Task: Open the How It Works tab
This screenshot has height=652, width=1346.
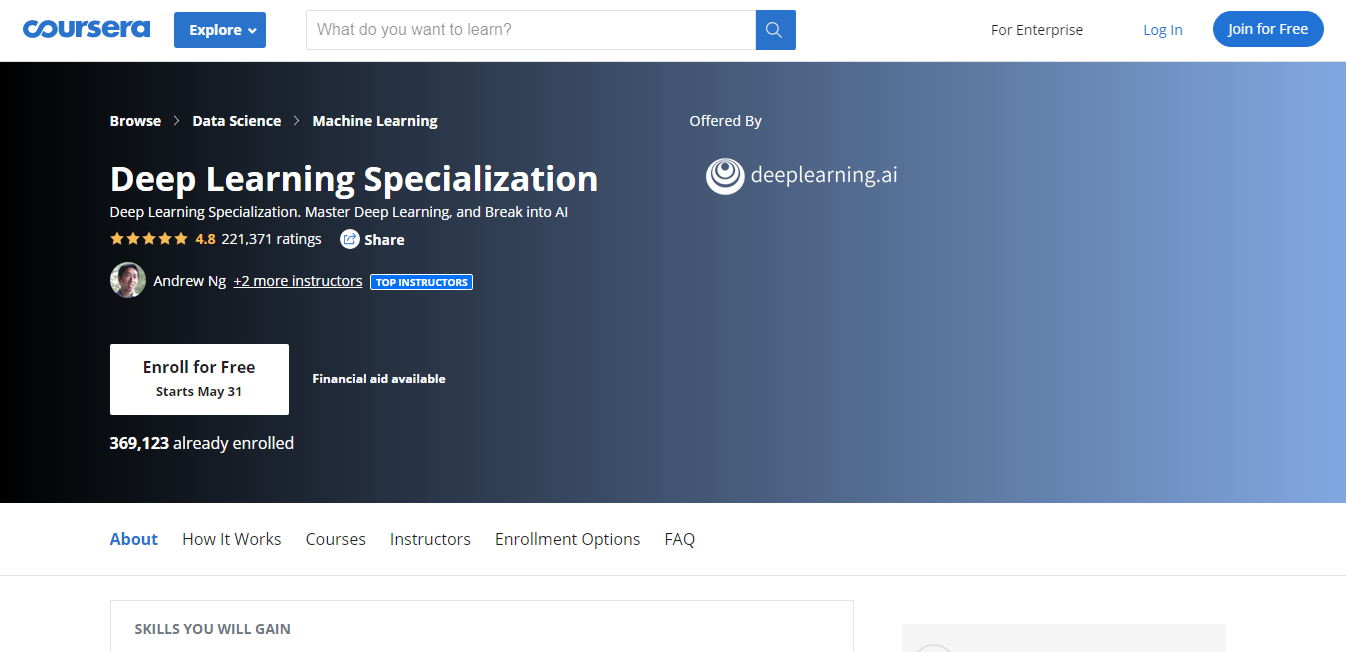Action: pos(232,539)
